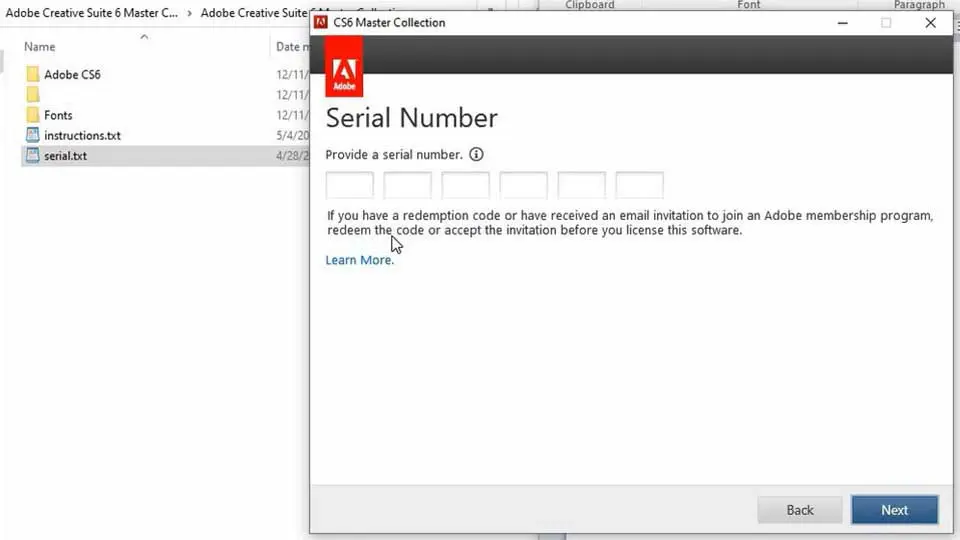This screenshot has height=540, width=960.
Task: Click the Clipboard group label in background ribbon
Action: 590,5
